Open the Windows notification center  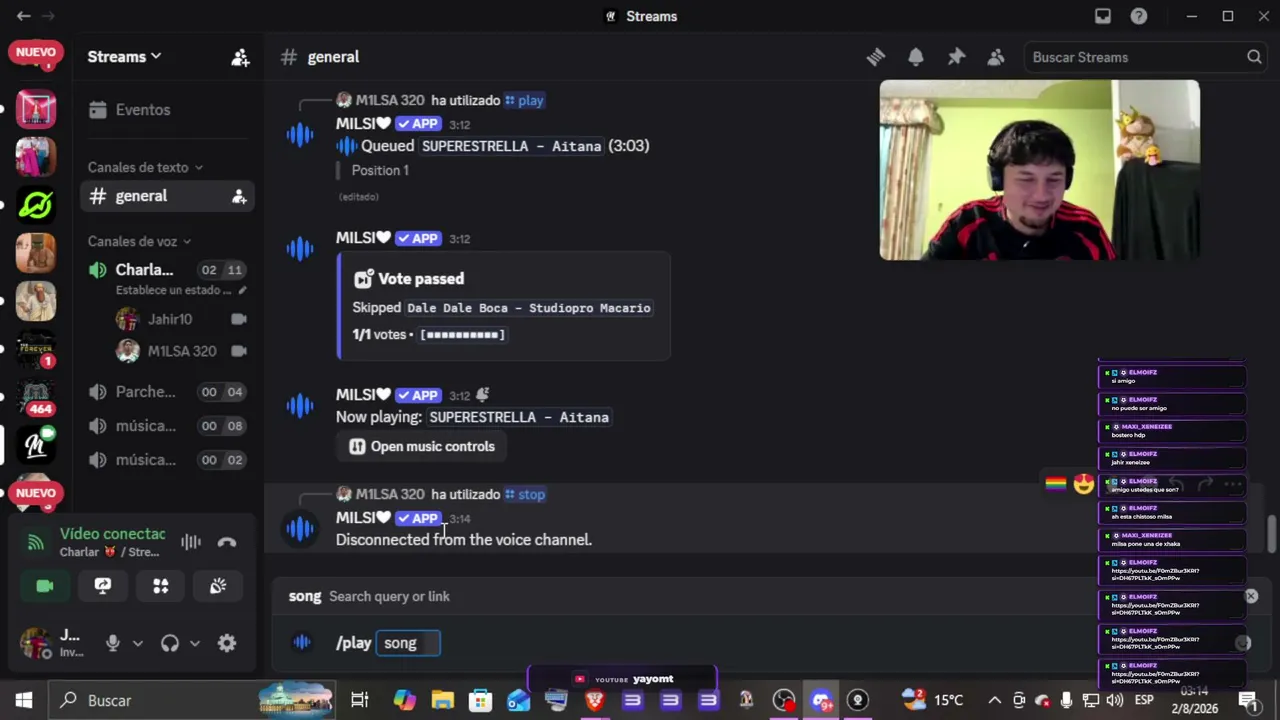pos(1248,700)
